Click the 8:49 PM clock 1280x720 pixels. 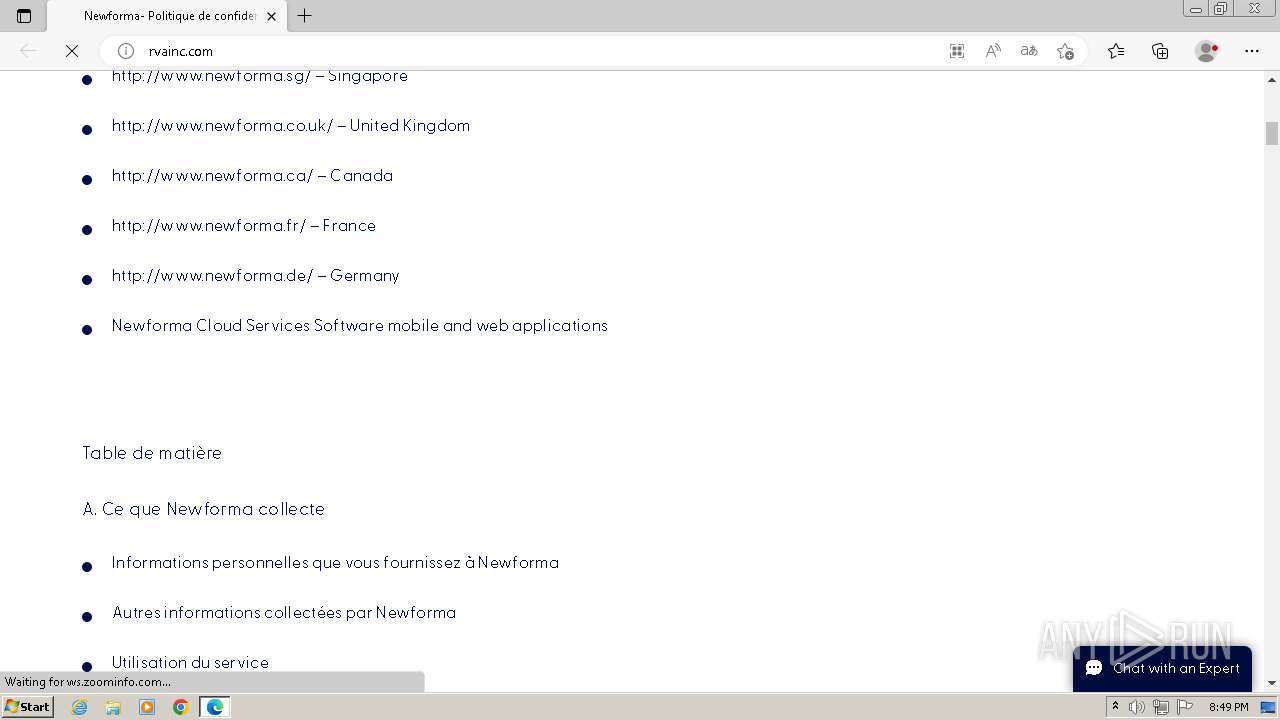(1228, 707)
